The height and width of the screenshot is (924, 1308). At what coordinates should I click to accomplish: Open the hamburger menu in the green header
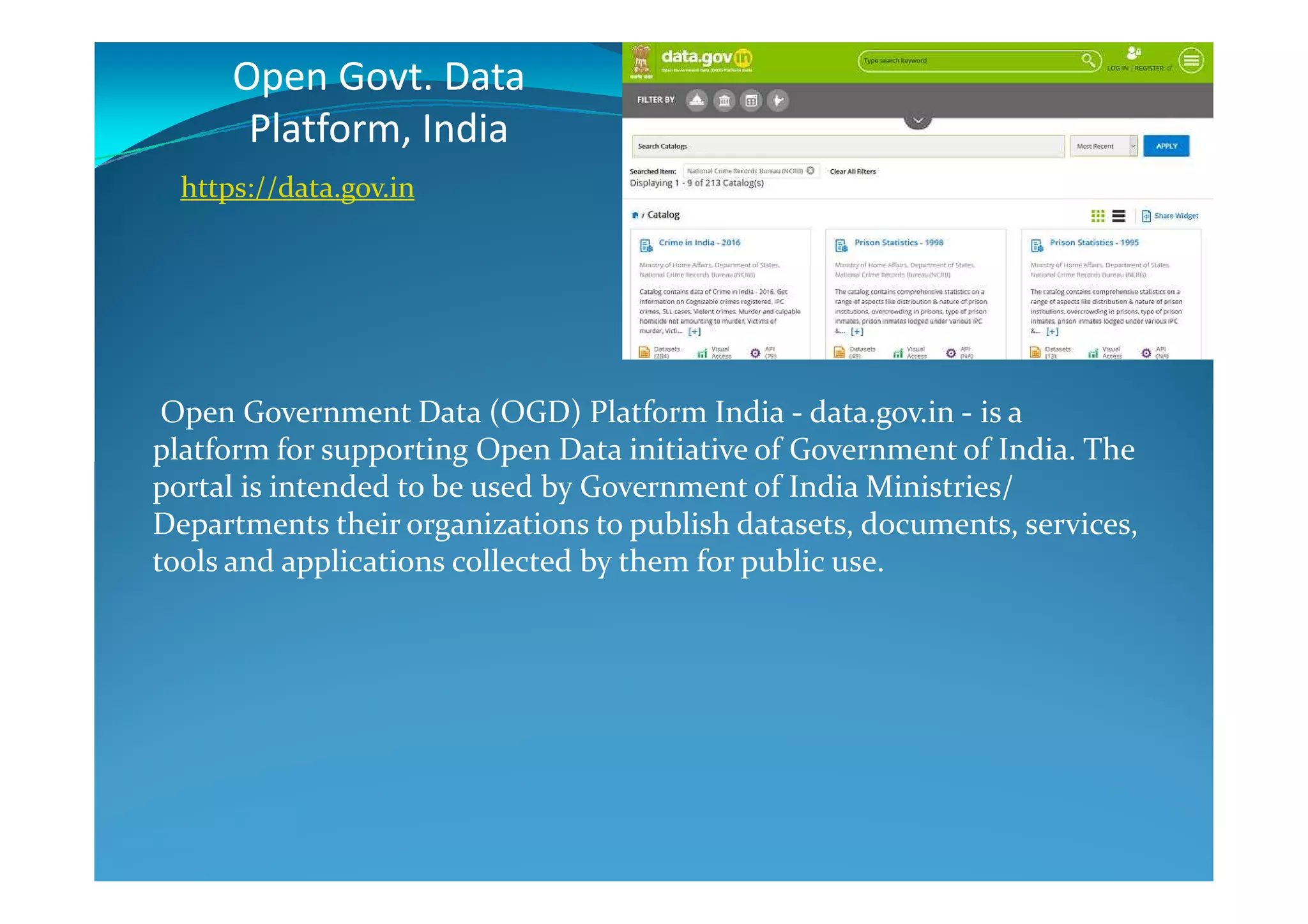(x=1191, y=61)
